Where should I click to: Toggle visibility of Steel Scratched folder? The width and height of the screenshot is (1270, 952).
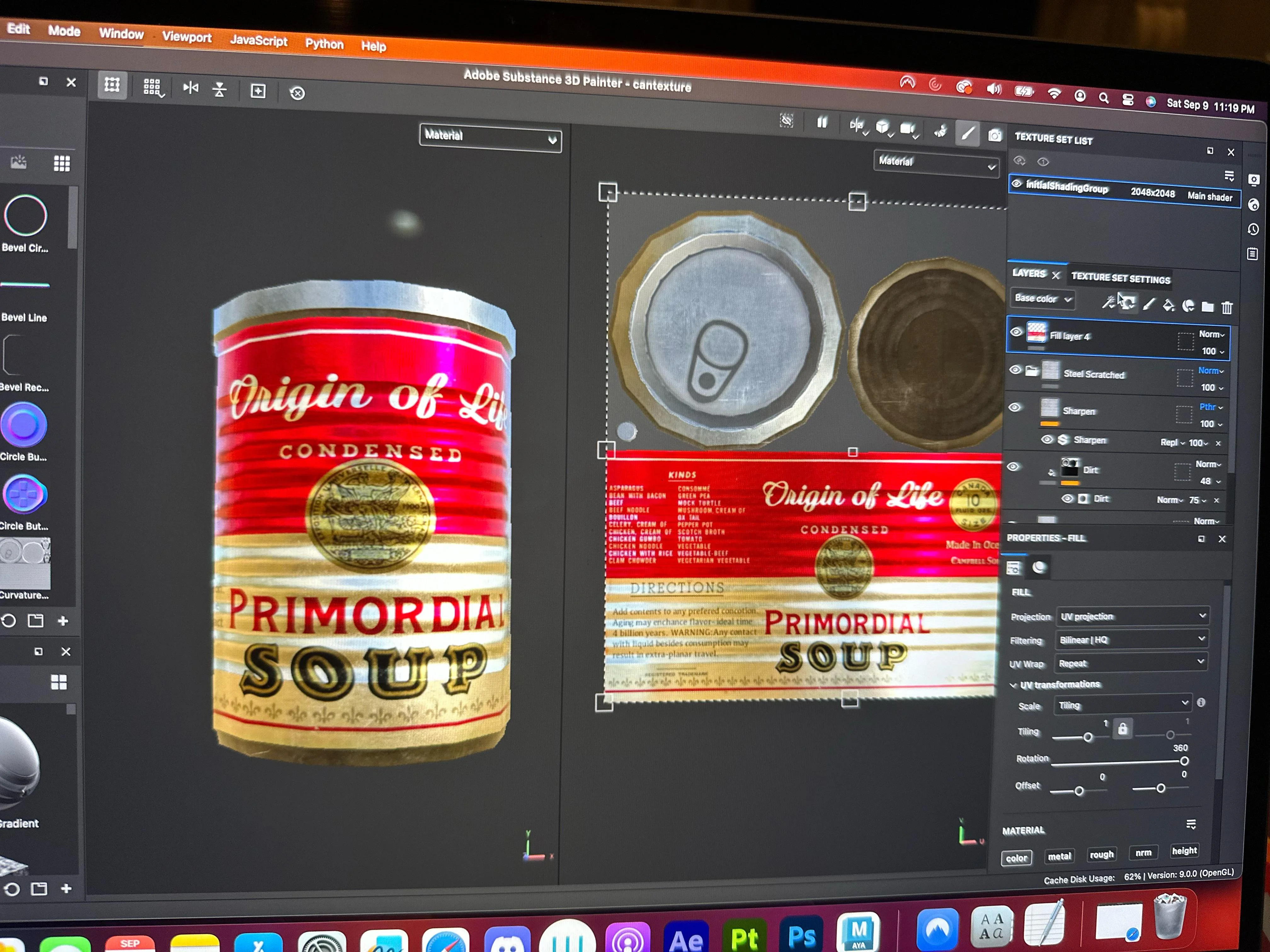[1015, 370]
